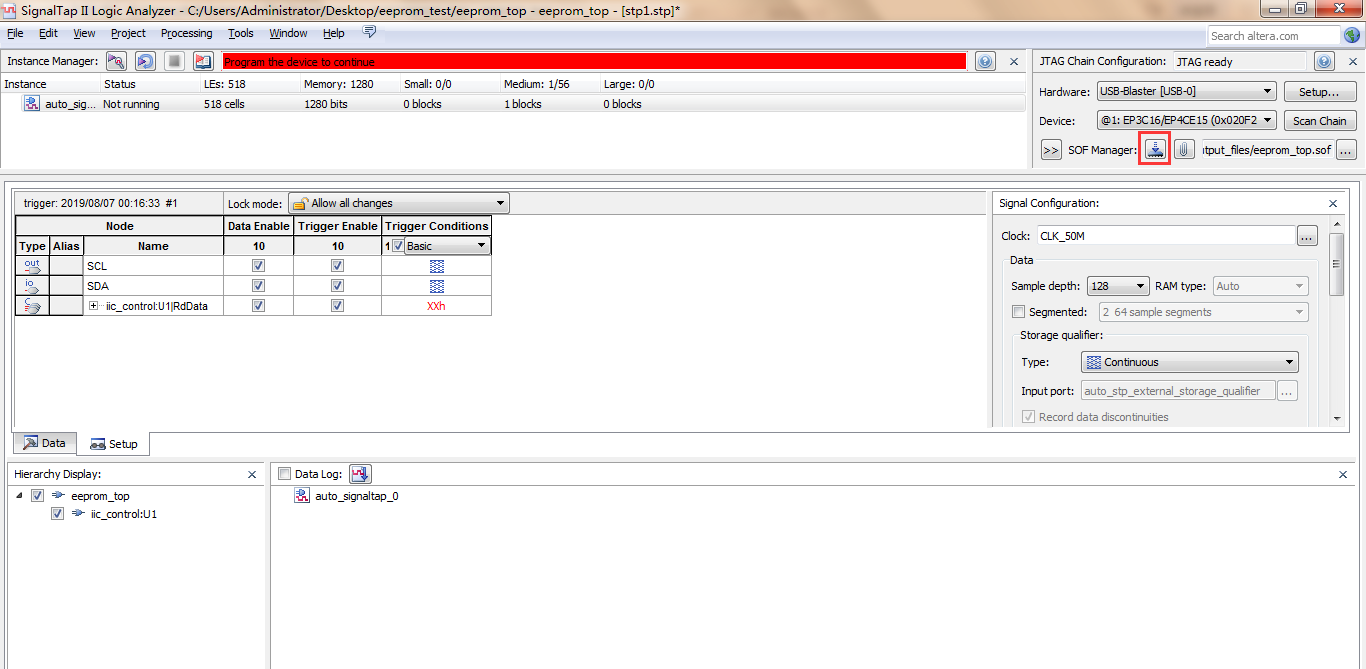Uncheck iic_control:U1 in Hierarchy Display
Viewport: 1366px width, 669px height.
(57, 514)
